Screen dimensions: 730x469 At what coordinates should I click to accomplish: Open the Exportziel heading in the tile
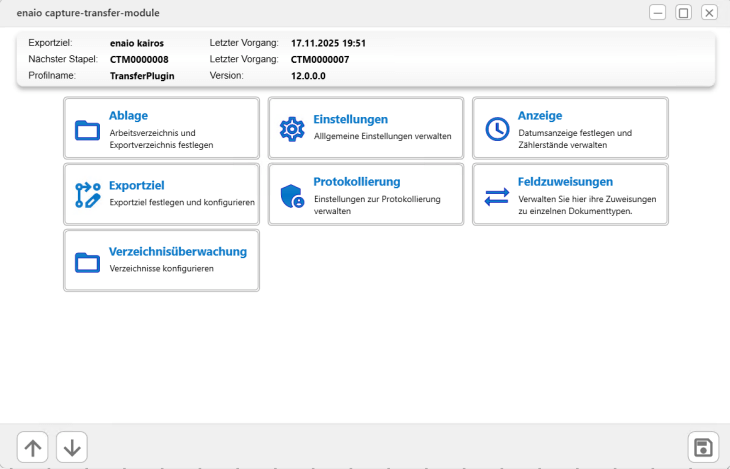click(136, 185)
